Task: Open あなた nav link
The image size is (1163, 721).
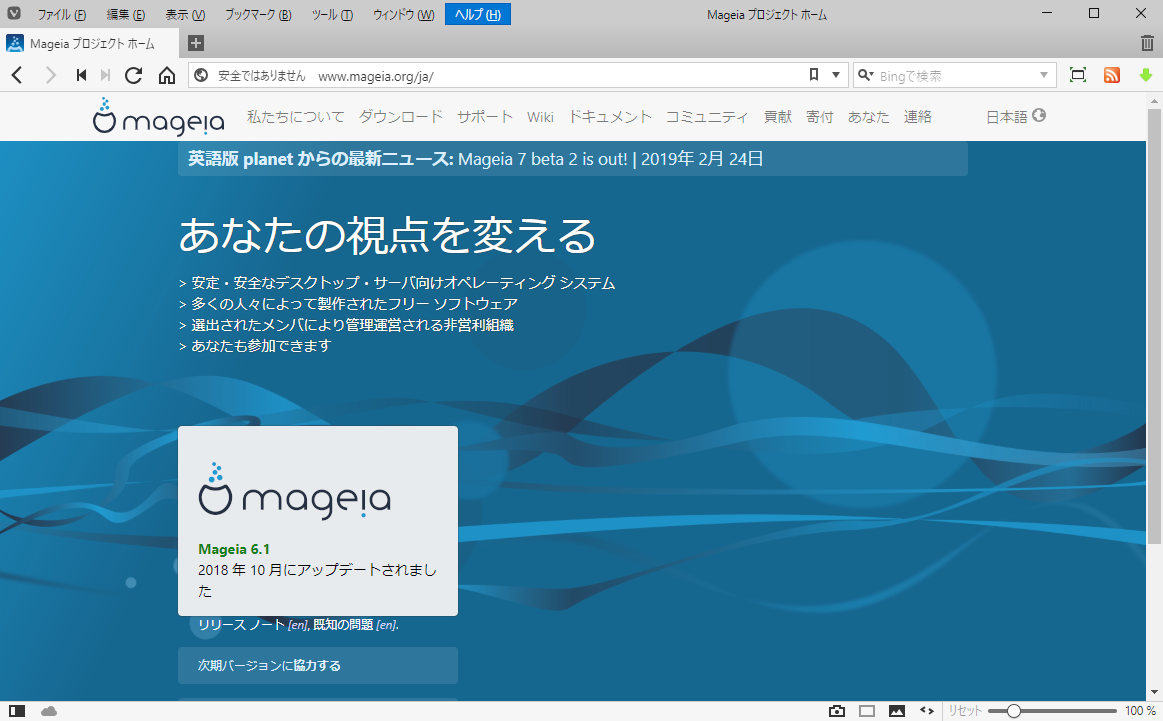Action: pyautogui.click(x=869, y=116)
